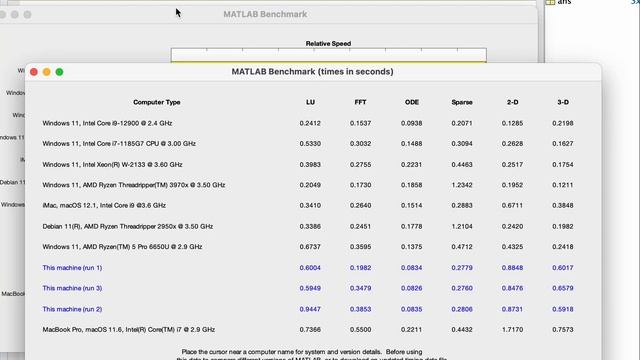Close the MATLAB Benchmark times window
This screenshot has width=640, height=360.
[x=34, y=72]
